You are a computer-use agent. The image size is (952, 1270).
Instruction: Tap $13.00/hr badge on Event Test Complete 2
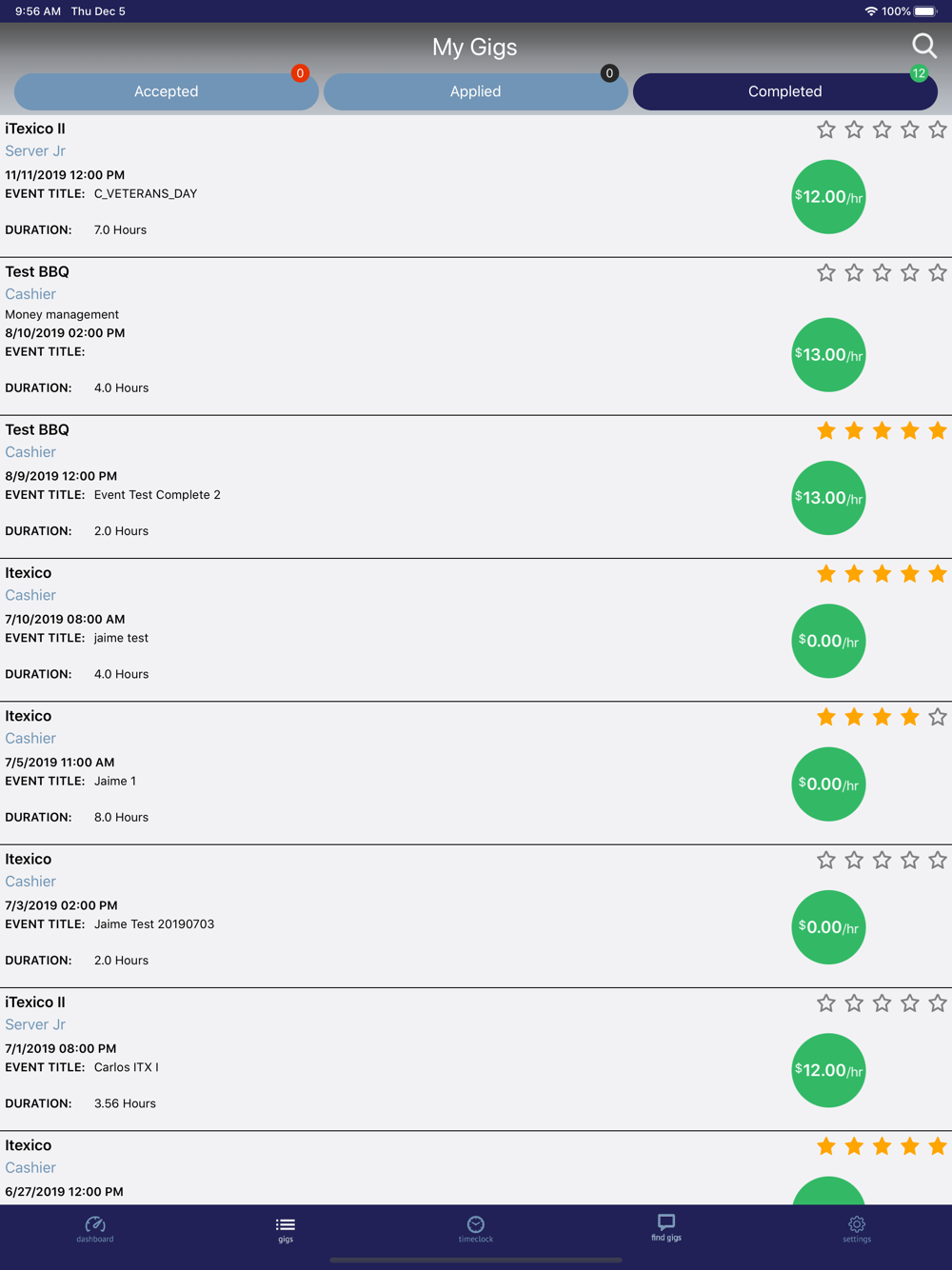829,498
